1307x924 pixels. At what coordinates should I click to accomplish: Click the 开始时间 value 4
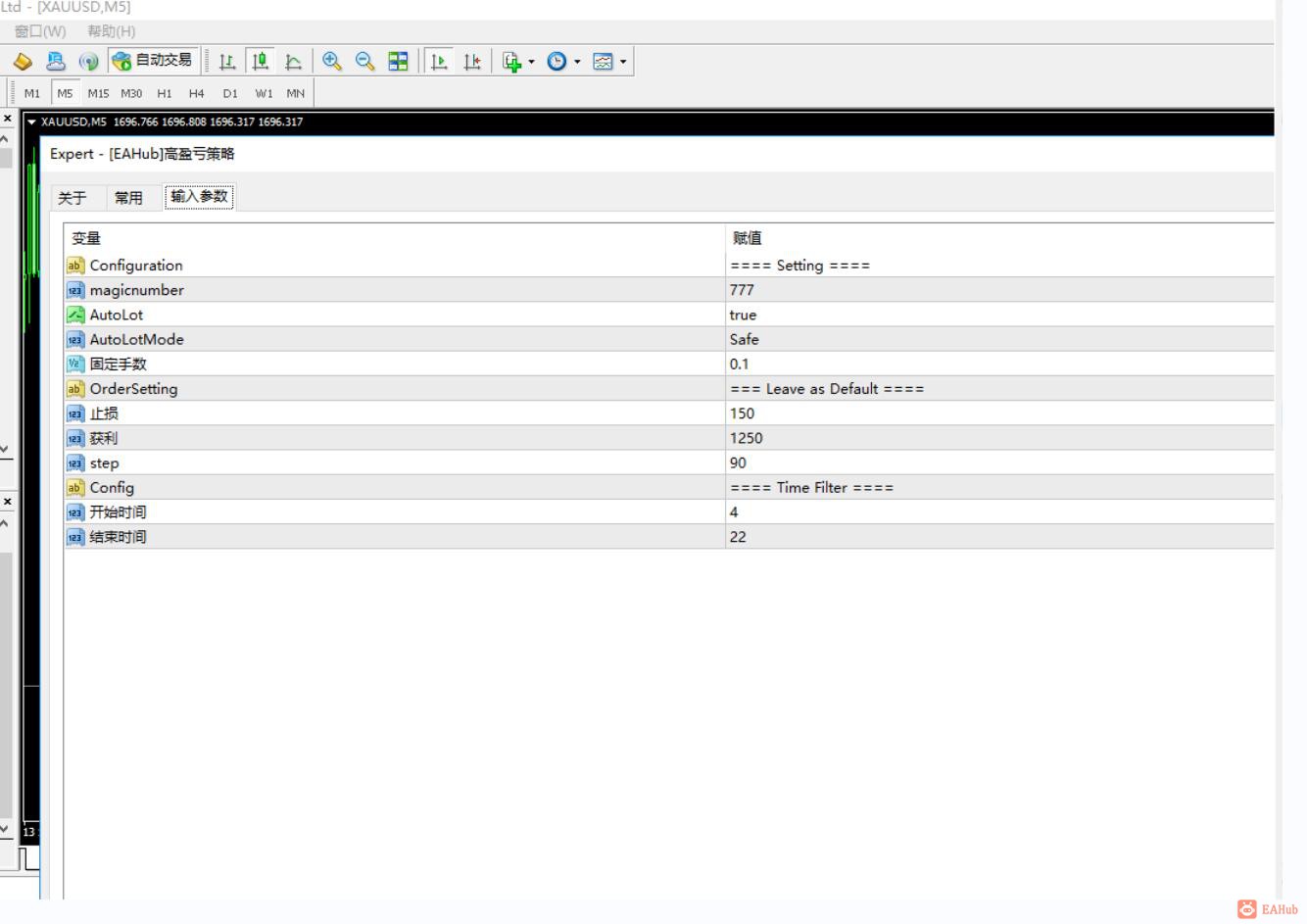(x=734, y=511)
